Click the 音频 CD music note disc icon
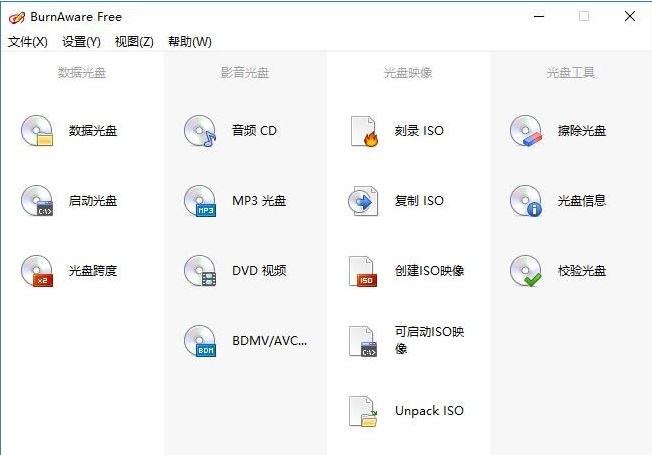The image size is (652, 455). tap(200, 131)
